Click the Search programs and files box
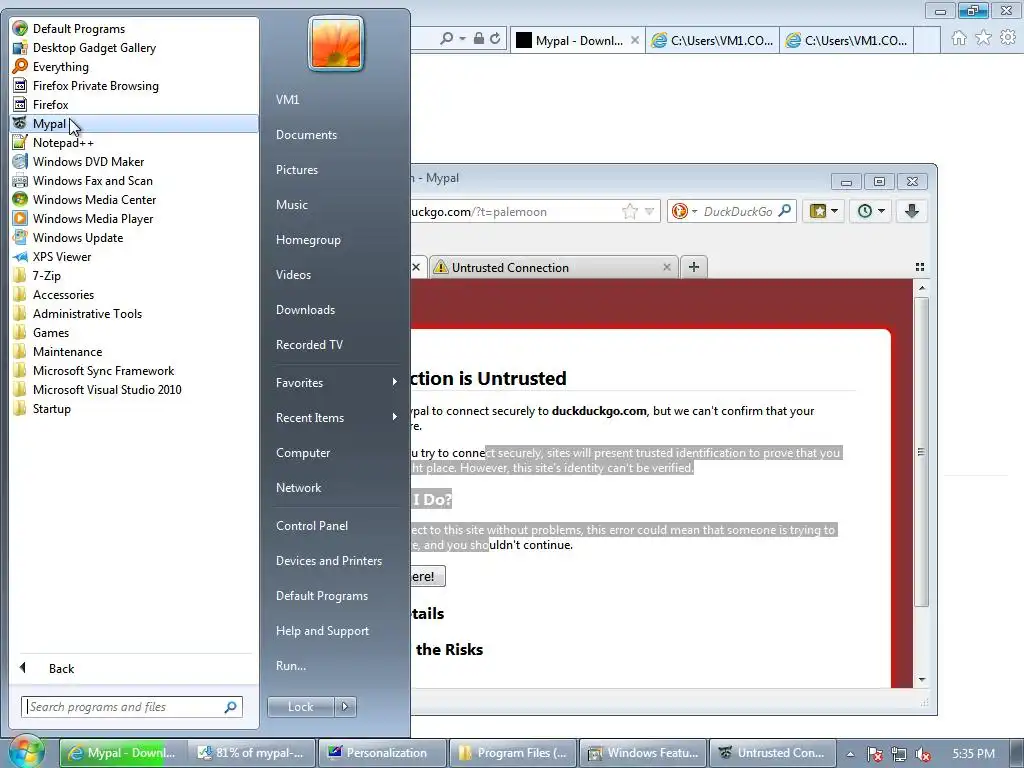Screen dimensions: 1024x768 click(x=131, y=707)
